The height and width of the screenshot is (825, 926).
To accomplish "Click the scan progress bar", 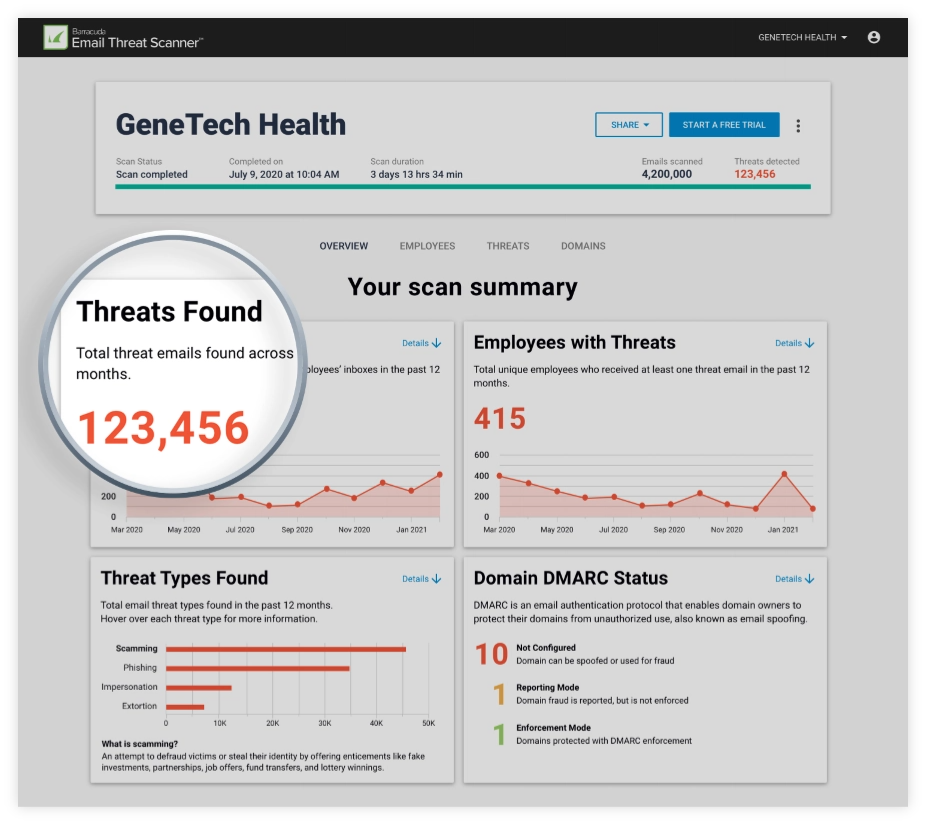I will coord(463,187).
